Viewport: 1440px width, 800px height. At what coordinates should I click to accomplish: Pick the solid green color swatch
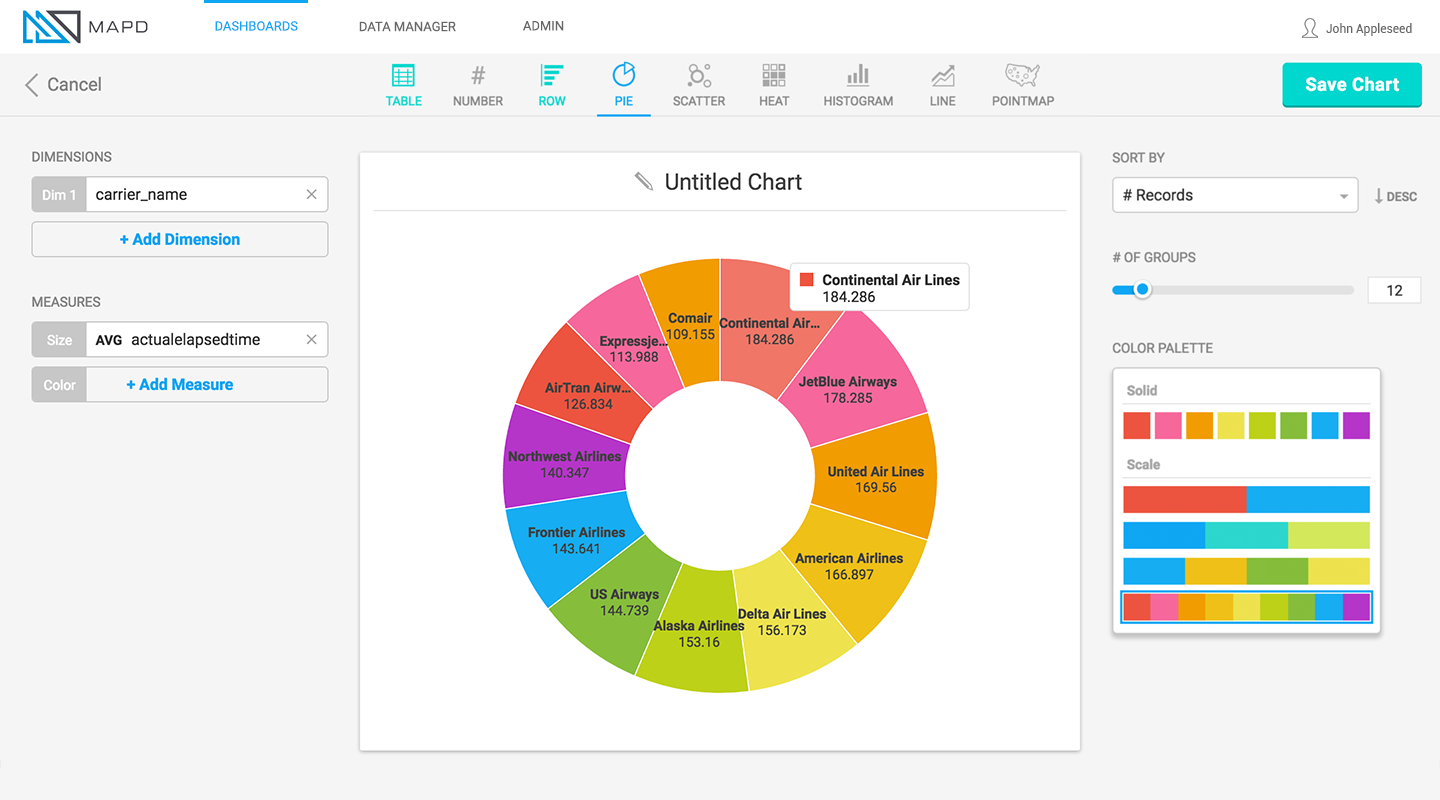coord(1294,425)
